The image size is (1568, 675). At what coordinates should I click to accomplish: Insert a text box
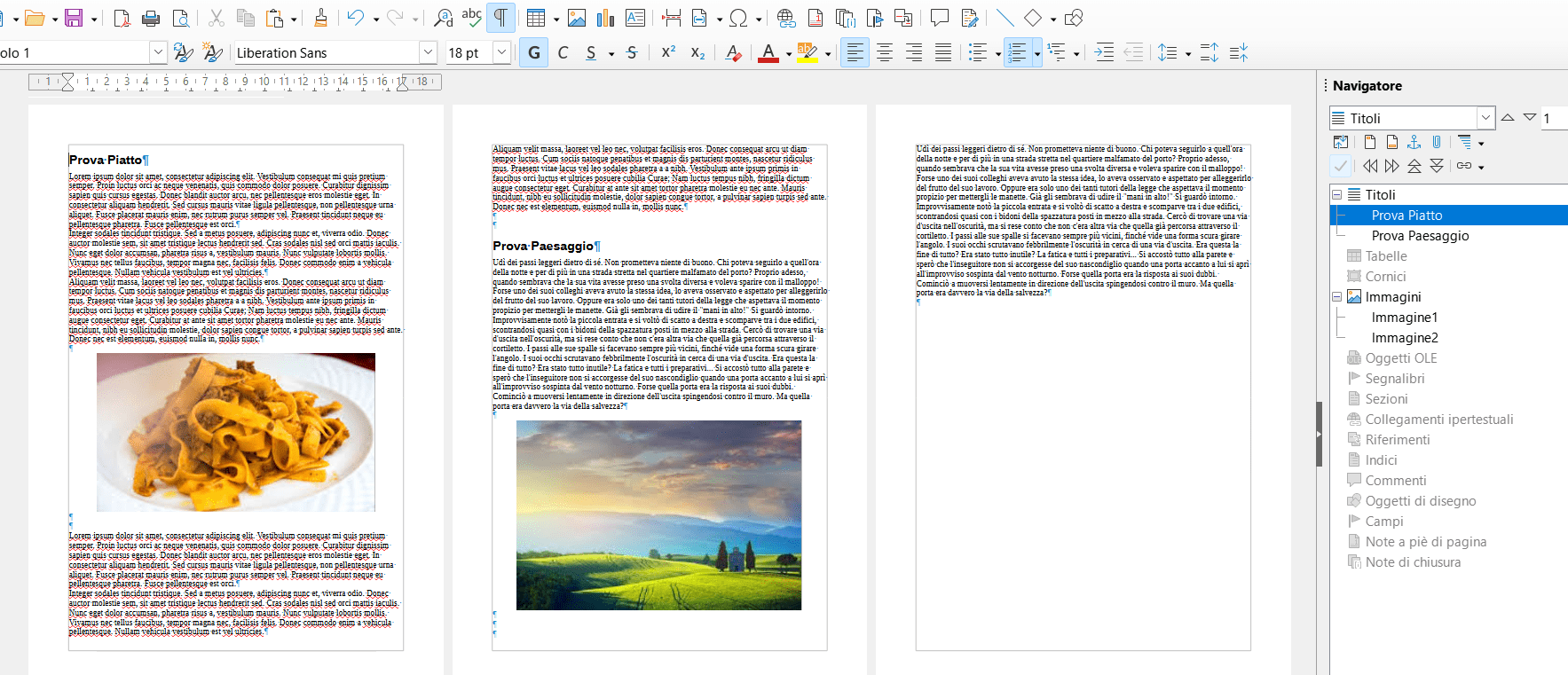635,18
